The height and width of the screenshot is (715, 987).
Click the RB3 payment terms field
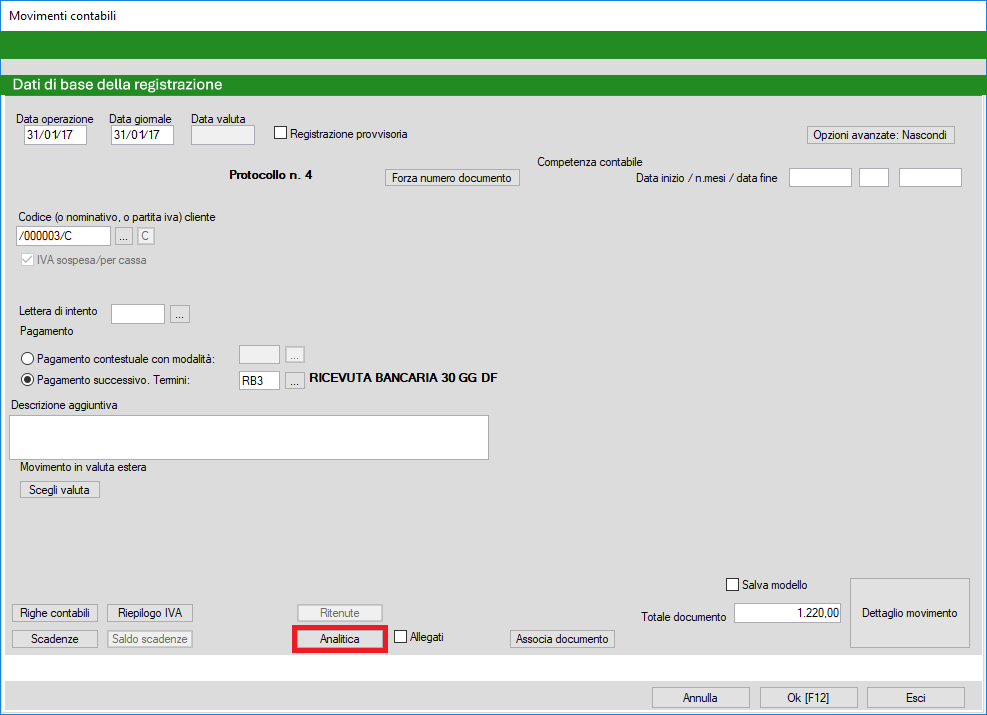[259, 381]
